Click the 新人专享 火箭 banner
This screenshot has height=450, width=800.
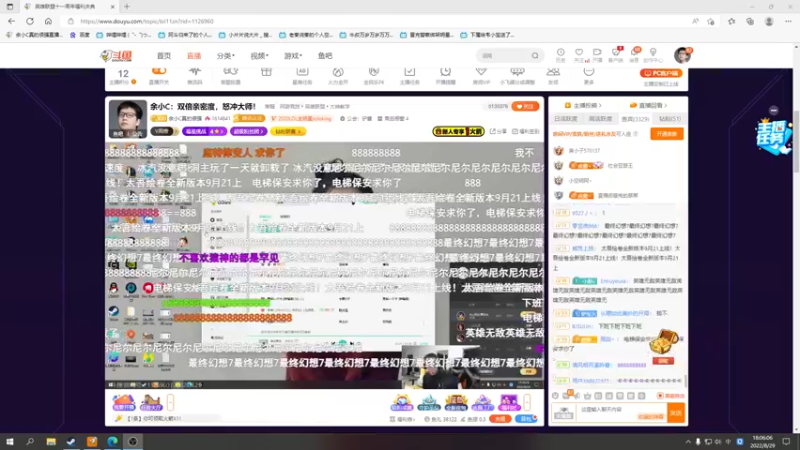458,131
